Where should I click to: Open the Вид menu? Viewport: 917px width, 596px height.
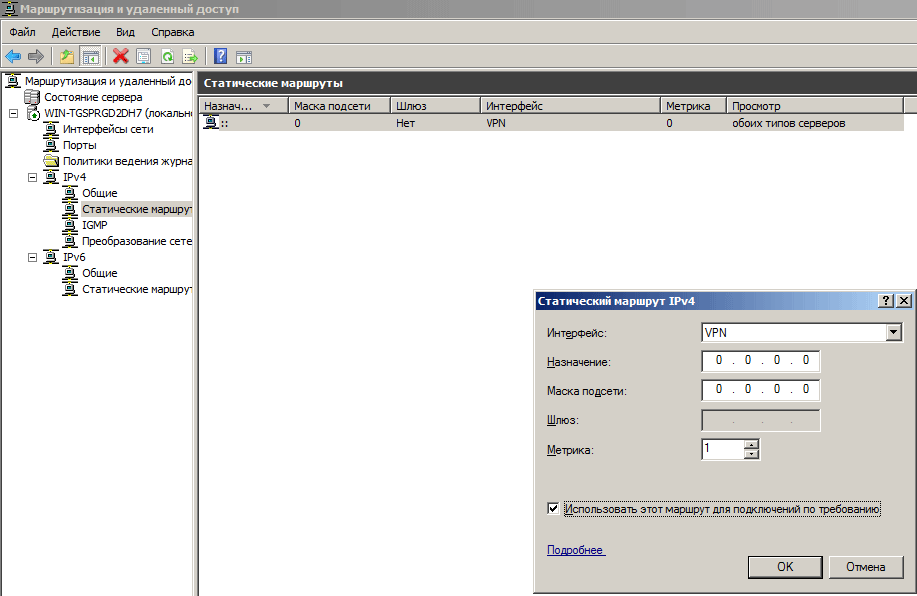tap(125, 32)
